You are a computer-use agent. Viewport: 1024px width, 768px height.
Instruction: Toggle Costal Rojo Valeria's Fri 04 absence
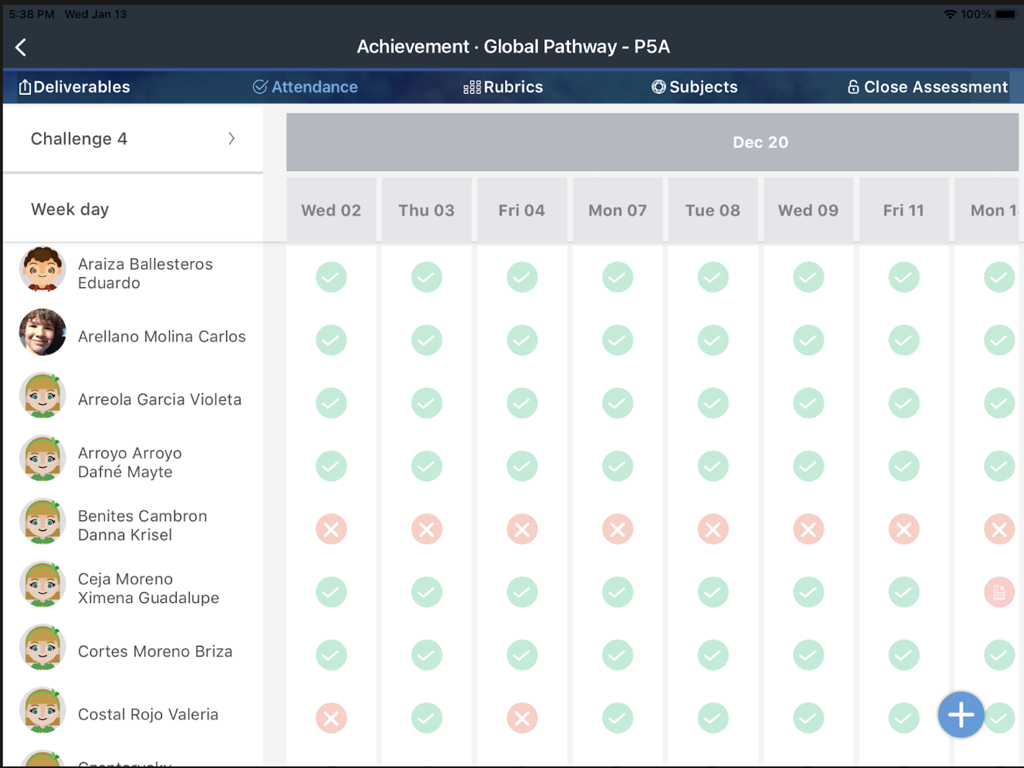521,718
